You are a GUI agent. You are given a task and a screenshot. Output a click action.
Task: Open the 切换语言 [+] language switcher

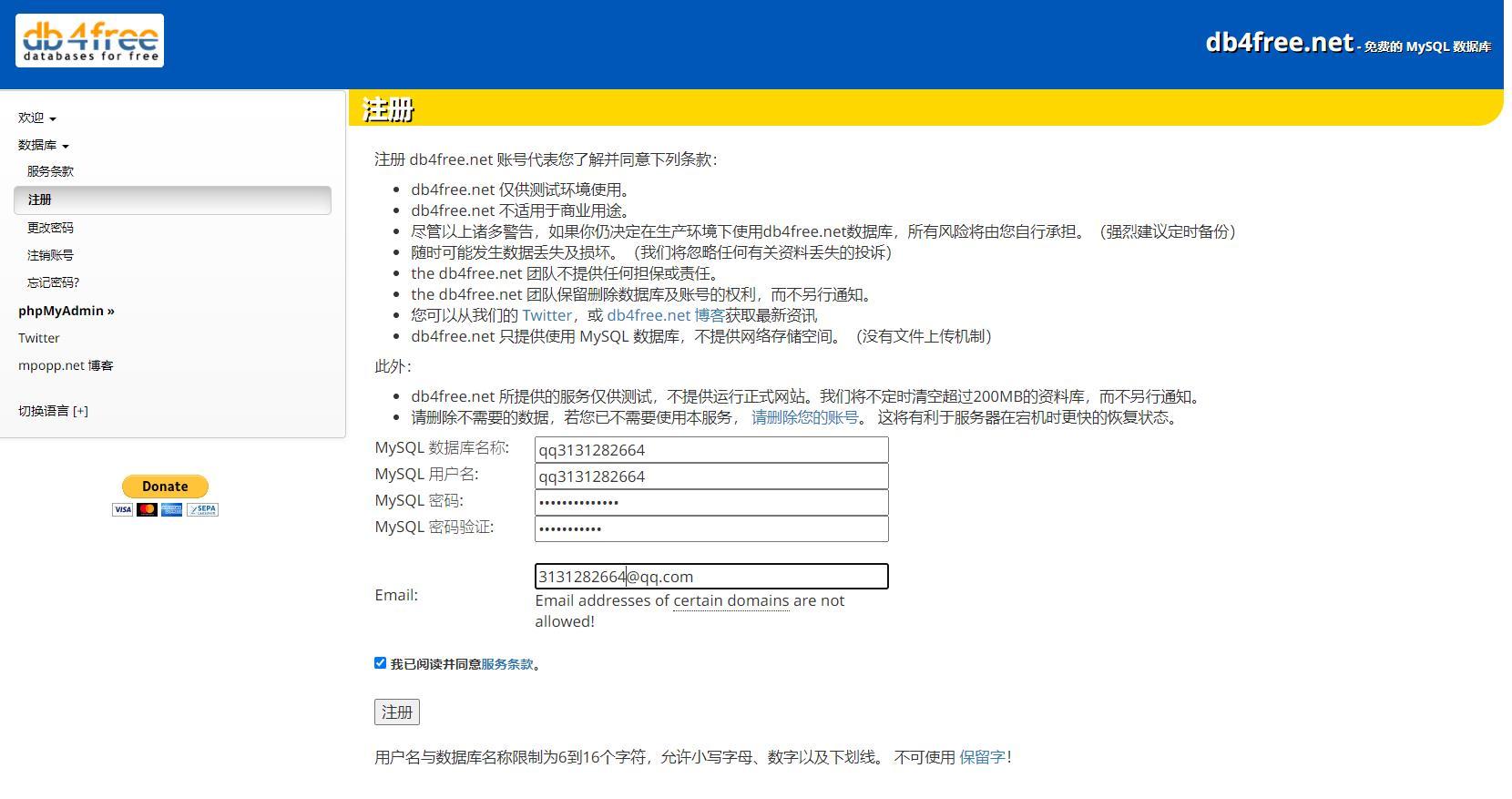point(53,411)
